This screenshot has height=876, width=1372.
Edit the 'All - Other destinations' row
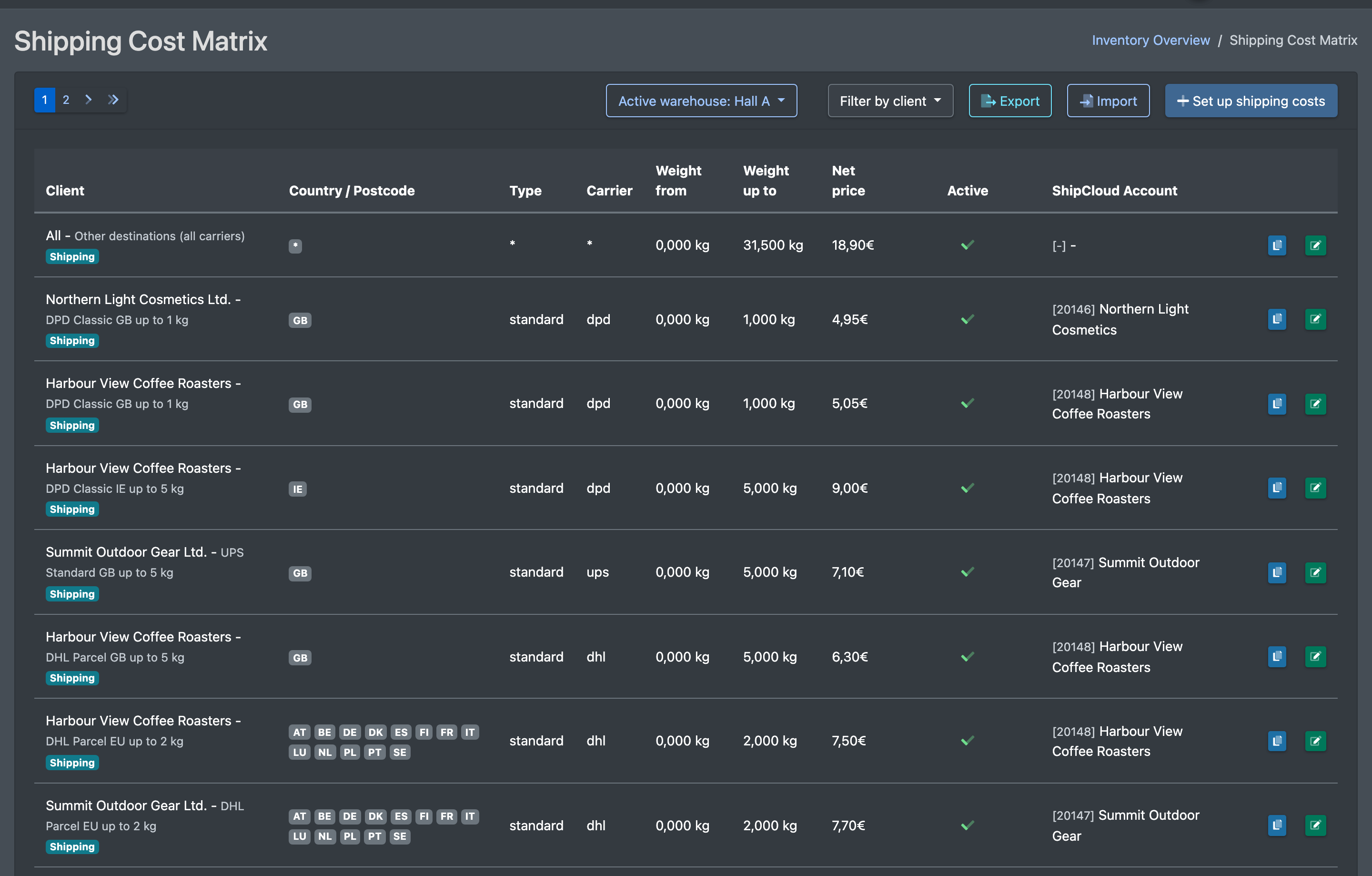1315,245
